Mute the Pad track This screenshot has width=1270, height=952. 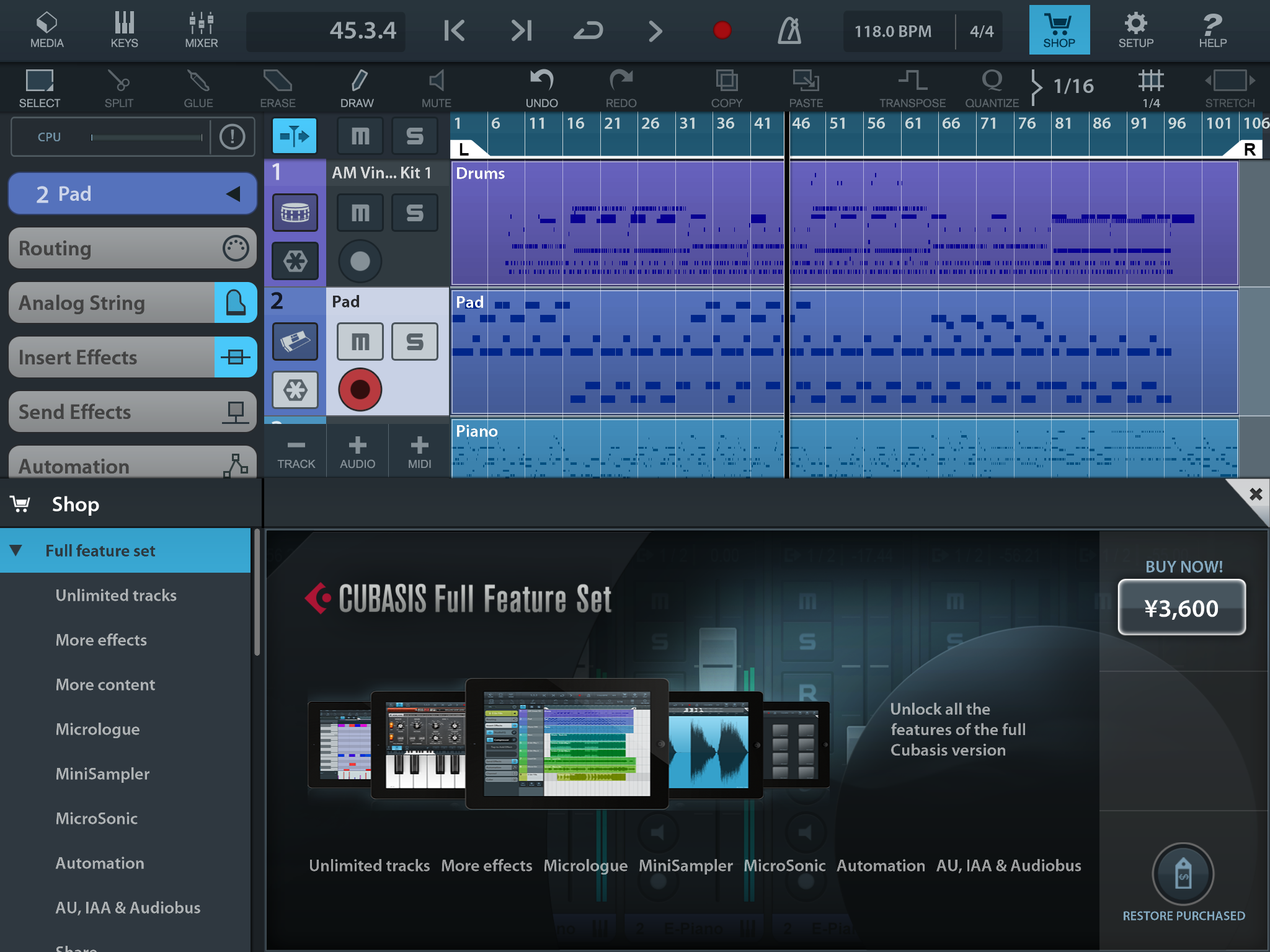pos(360,342)
